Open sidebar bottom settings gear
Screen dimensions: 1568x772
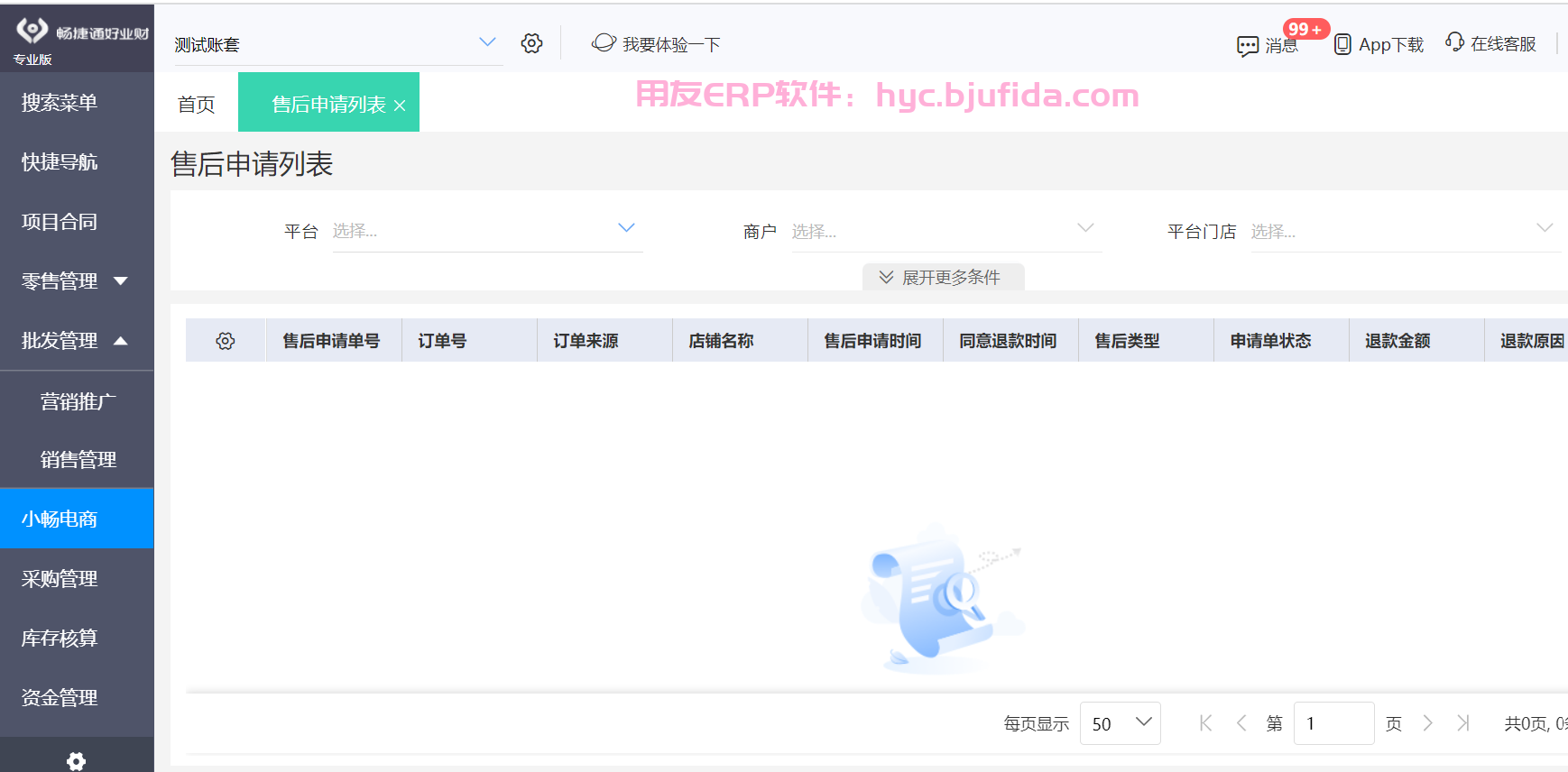point(77,761)
